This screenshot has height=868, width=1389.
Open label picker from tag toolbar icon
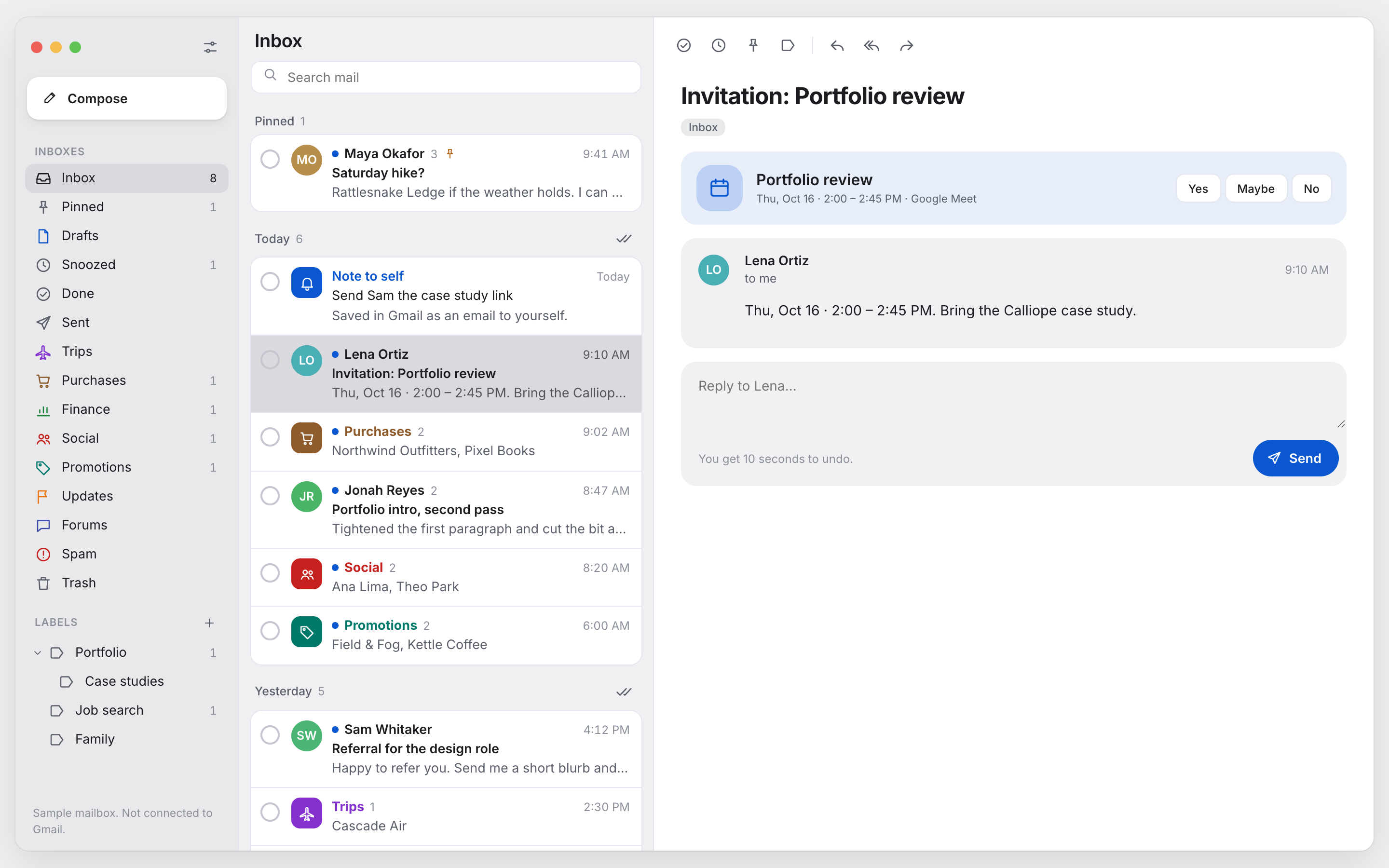coord(788,45)
